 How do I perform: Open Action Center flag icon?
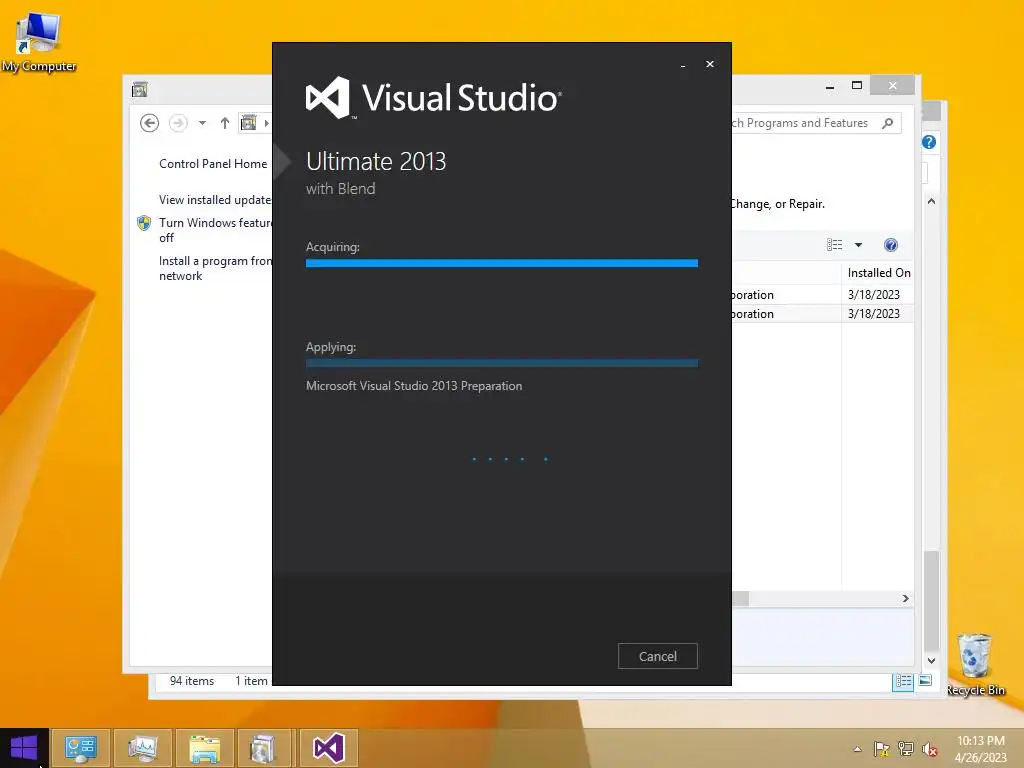click(x=882, y=749)
